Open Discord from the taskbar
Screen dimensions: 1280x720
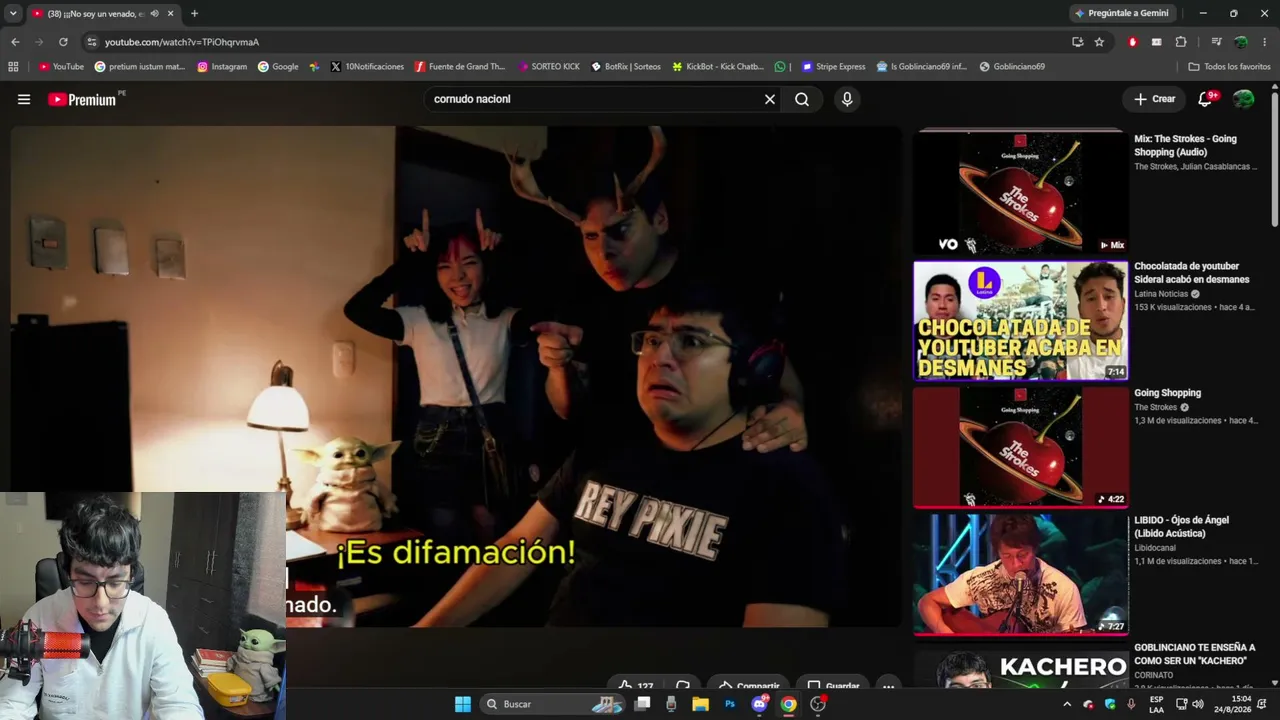(759, 704)
